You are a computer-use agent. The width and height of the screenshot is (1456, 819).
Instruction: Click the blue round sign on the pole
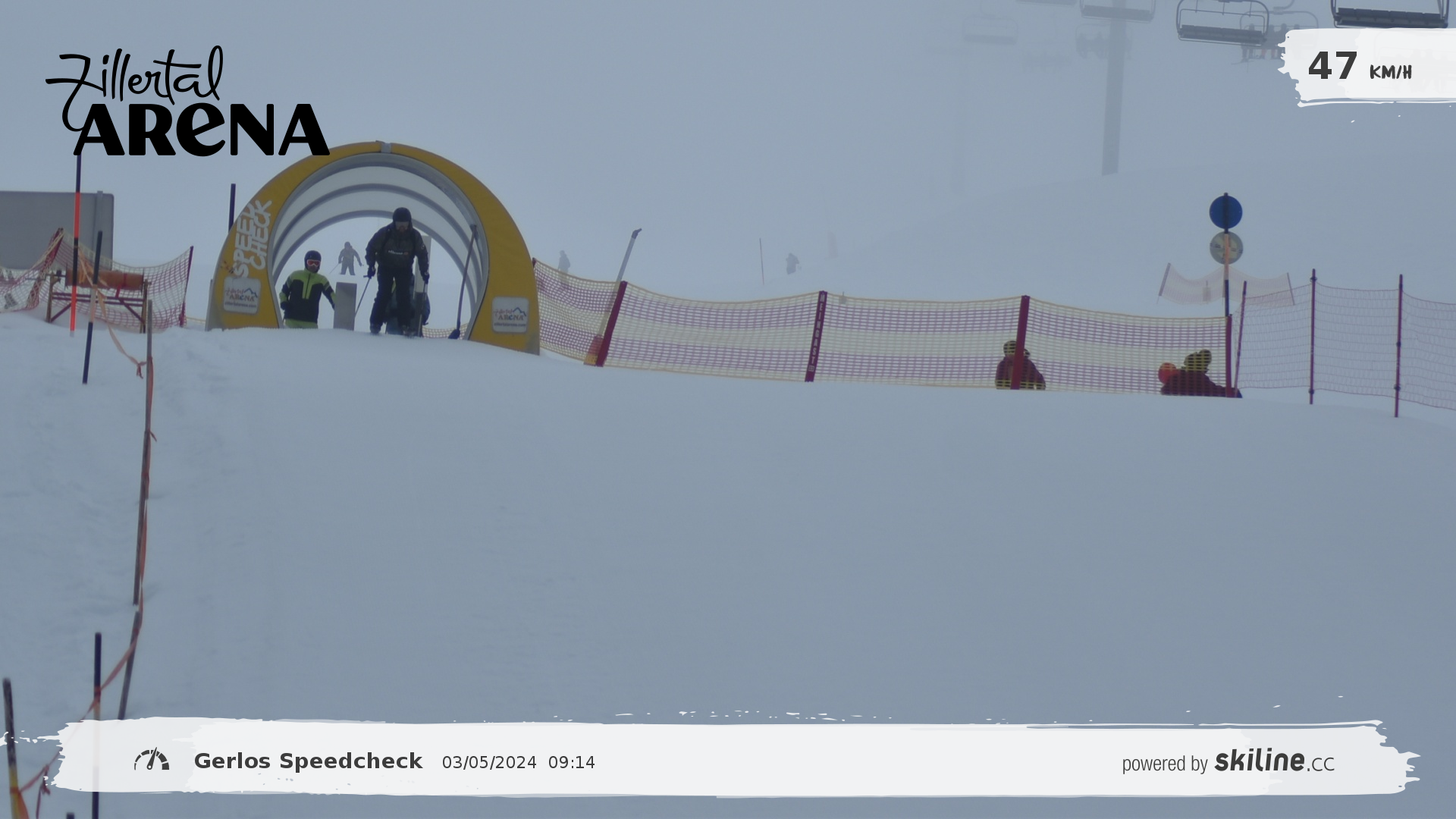1225,212
